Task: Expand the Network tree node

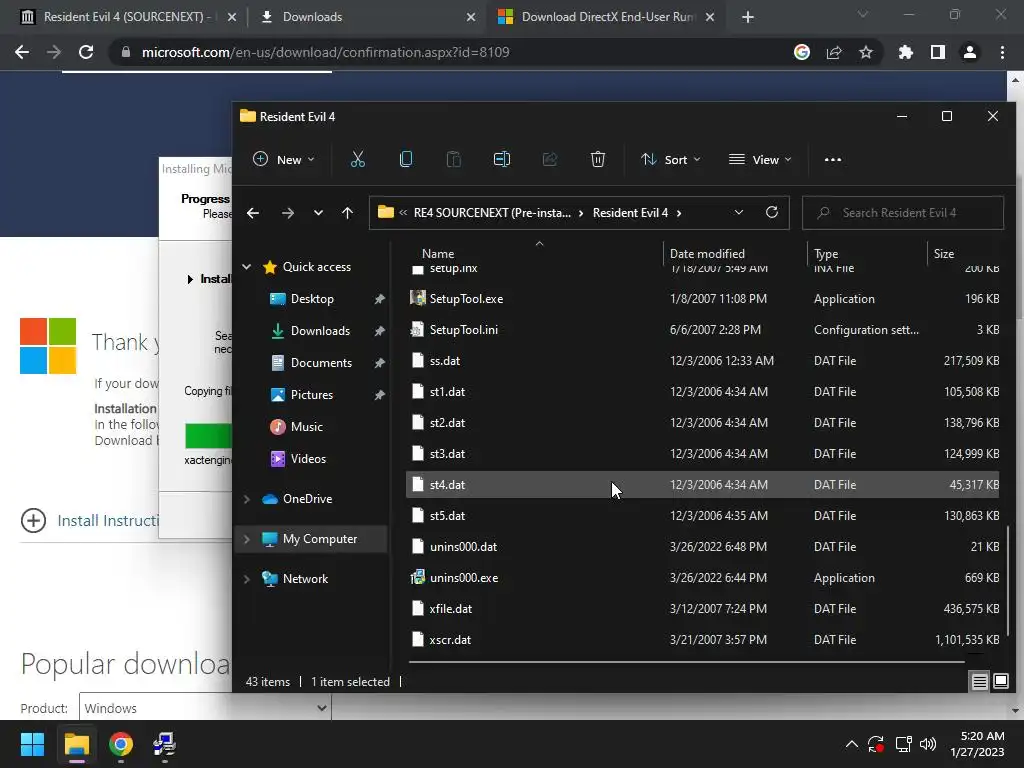Action: pos(247,579)
